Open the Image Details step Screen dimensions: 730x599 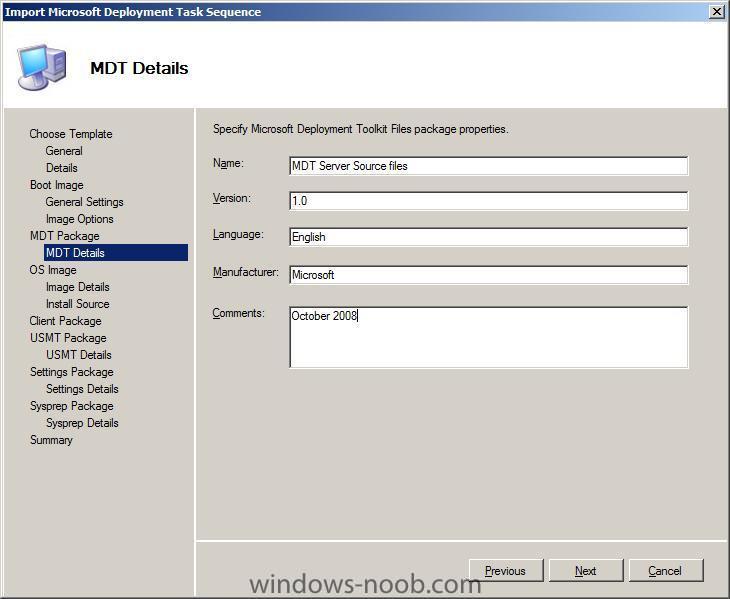[x=78, y=287]
